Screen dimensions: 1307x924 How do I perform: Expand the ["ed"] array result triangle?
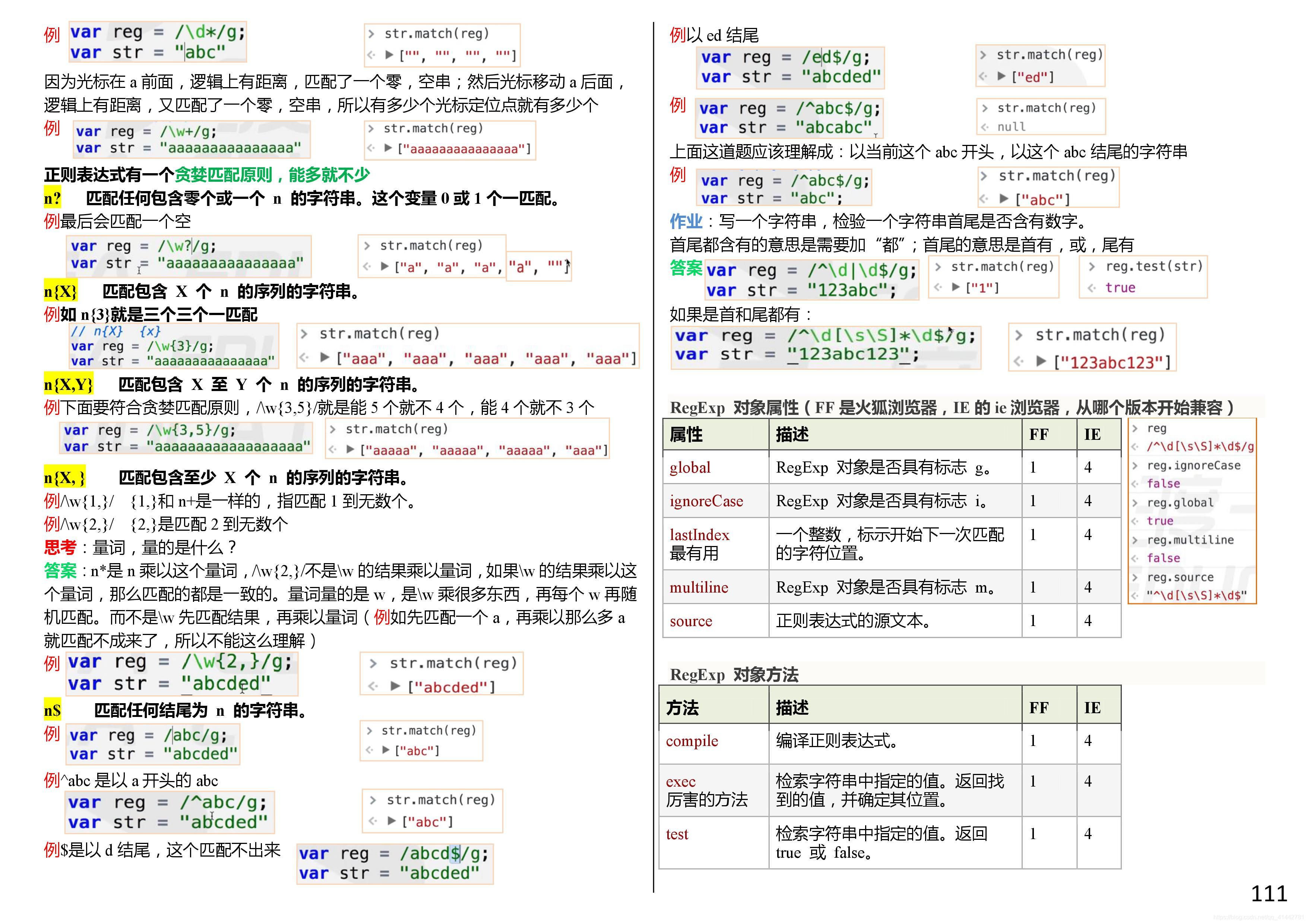coord(1001,76)
